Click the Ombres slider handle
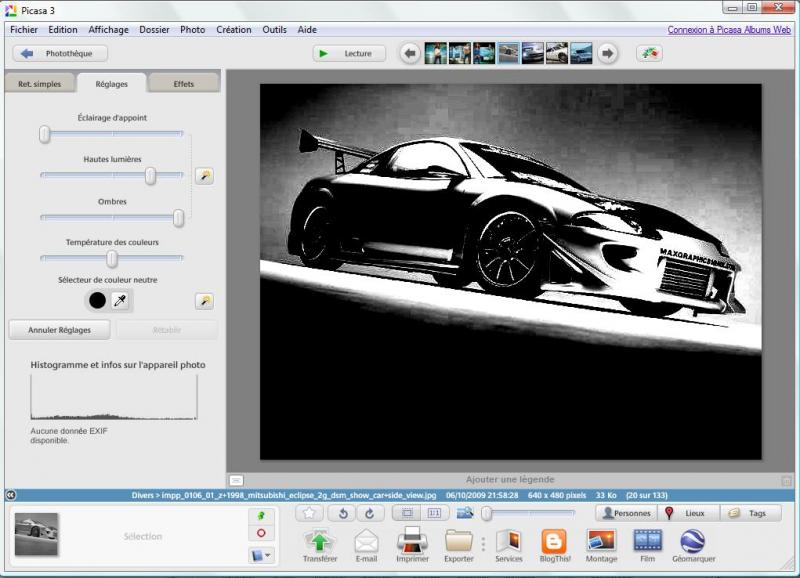The image size is (800, 578). click(x=178, y=218)
